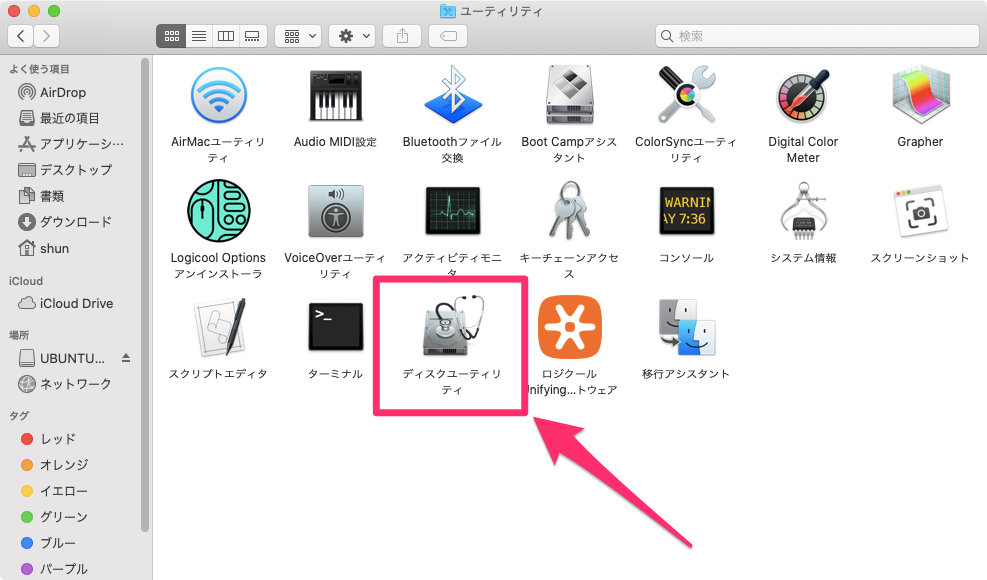Select Digital Color Meter icon
Image resolution: width=987 pixels, height=580 pixels.
click(803, 96)
